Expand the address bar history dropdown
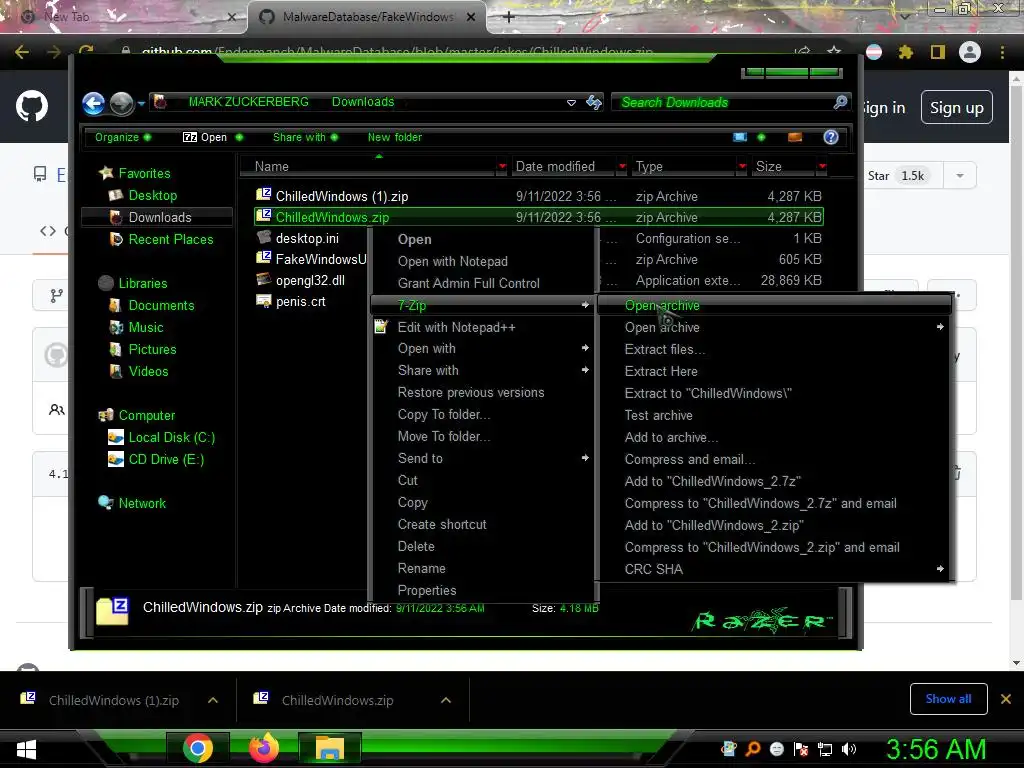Screen dimensions: 1024x768 click(571, 103)
